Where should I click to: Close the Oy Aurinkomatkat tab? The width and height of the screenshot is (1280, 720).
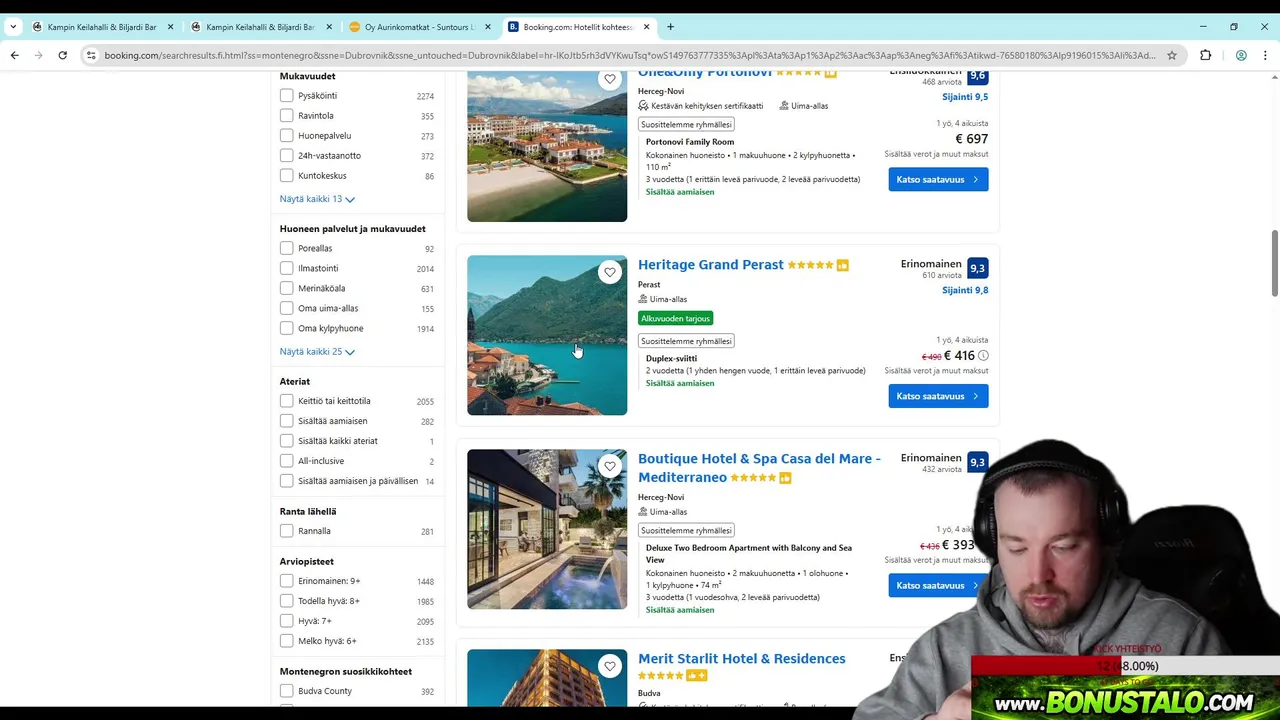click(x=489, y=27)
